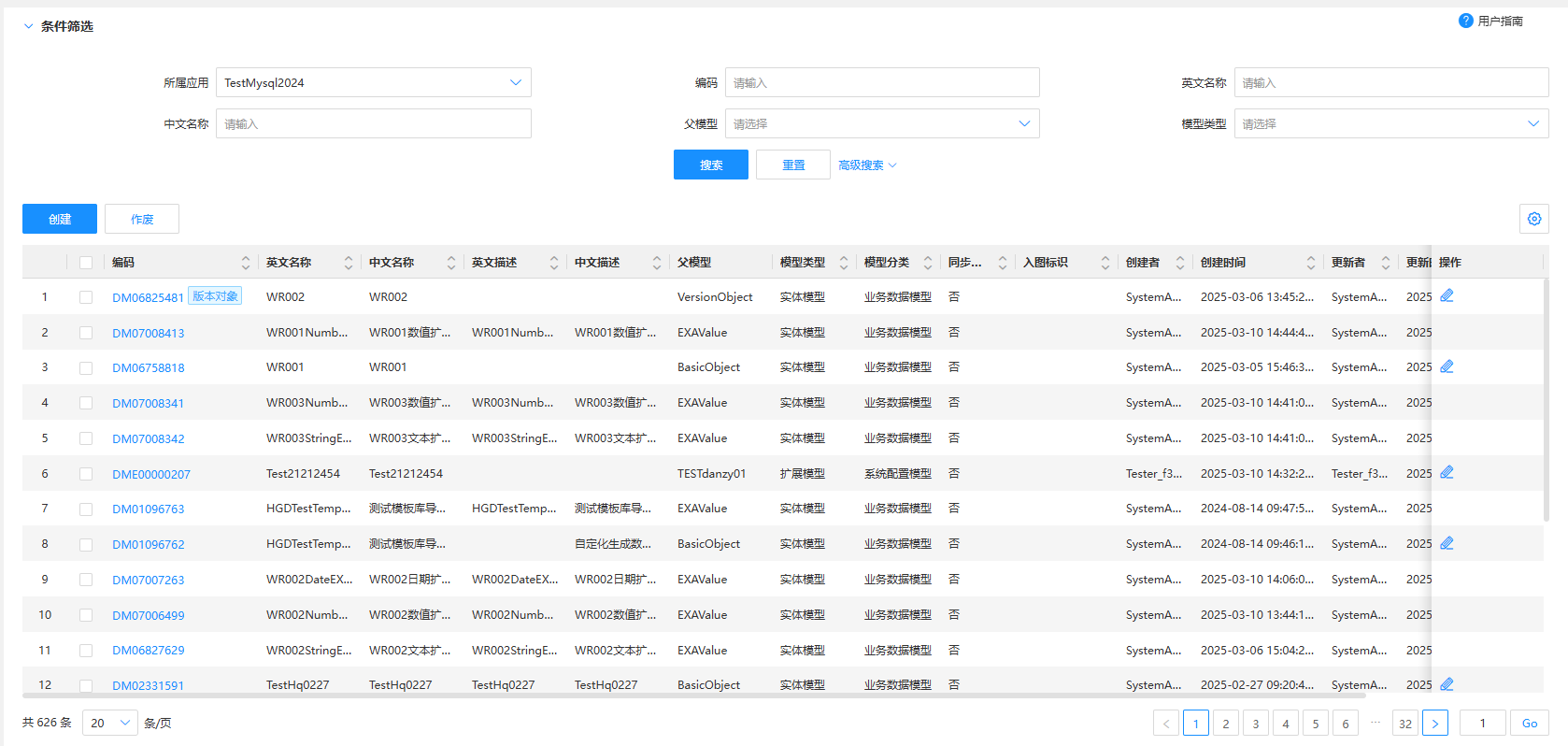1568x746 pixels.
Task: Open the 所属应用 TestMysql2024 dropdown
Action: pos(374,82)
